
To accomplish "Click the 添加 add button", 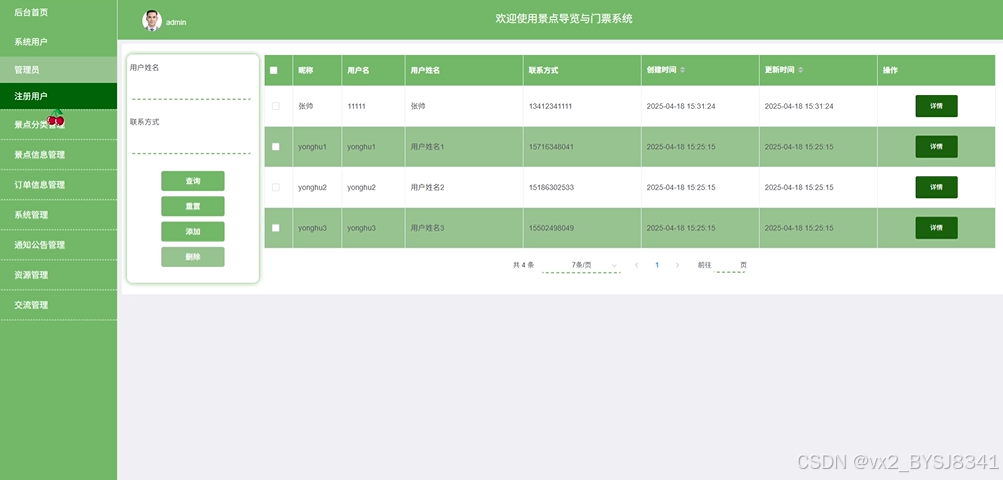I will (193, 232).
